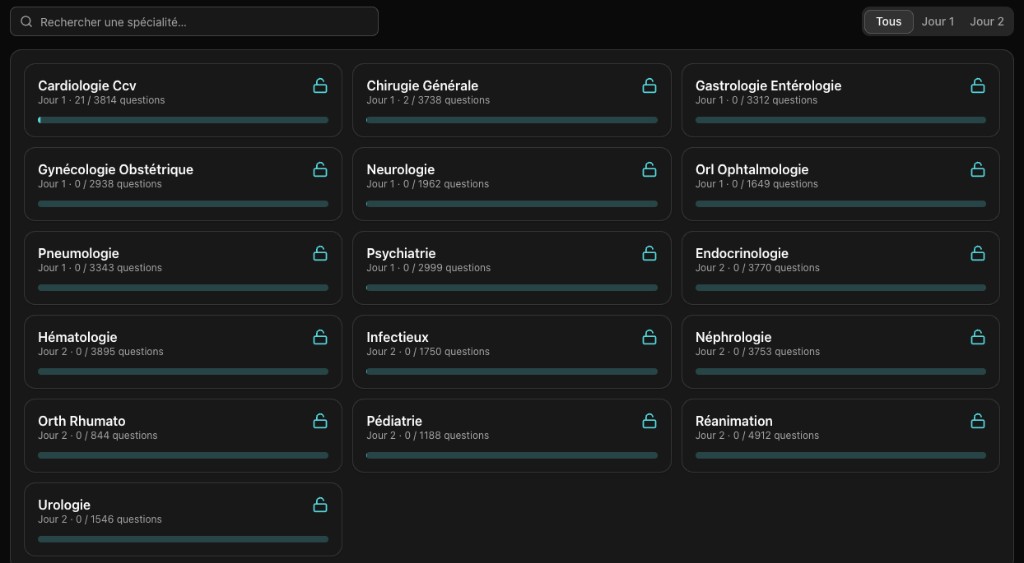This screenshot has height=563, width=1024.
Task: Click the Chirugie Générale progress bar
Action: coord(512,120)
